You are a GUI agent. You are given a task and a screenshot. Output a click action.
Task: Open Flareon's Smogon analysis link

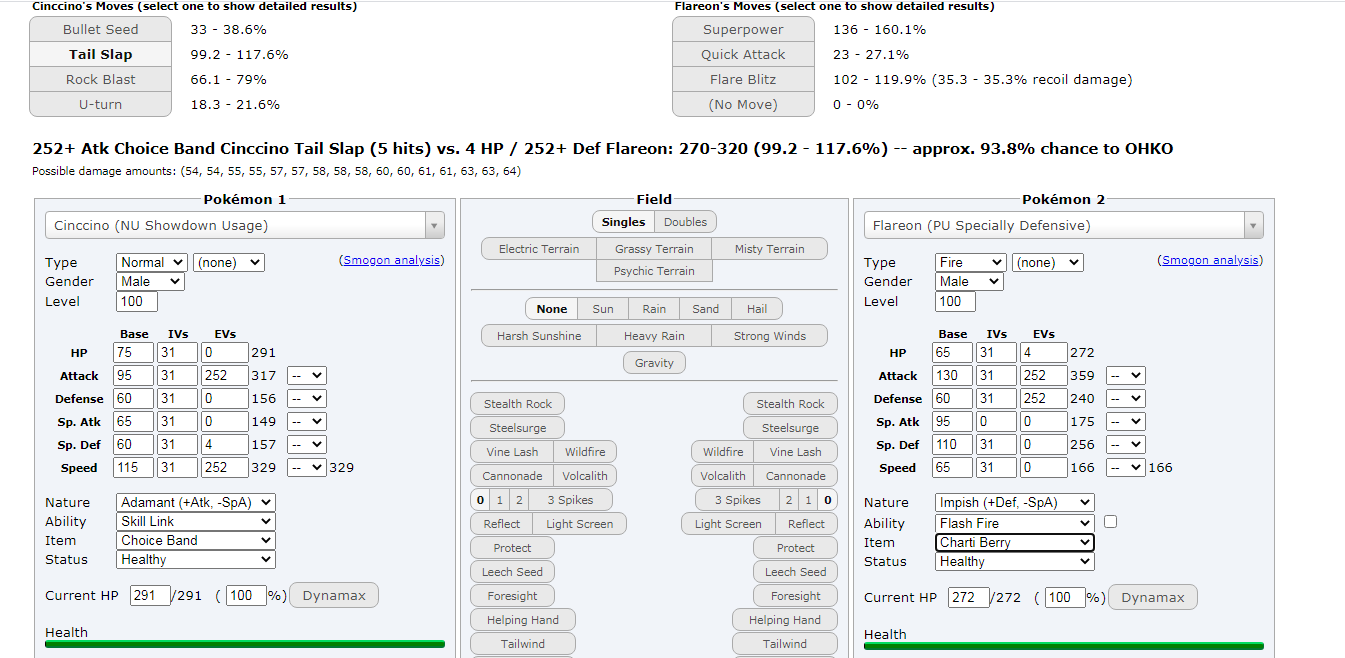pos(1212,260)
